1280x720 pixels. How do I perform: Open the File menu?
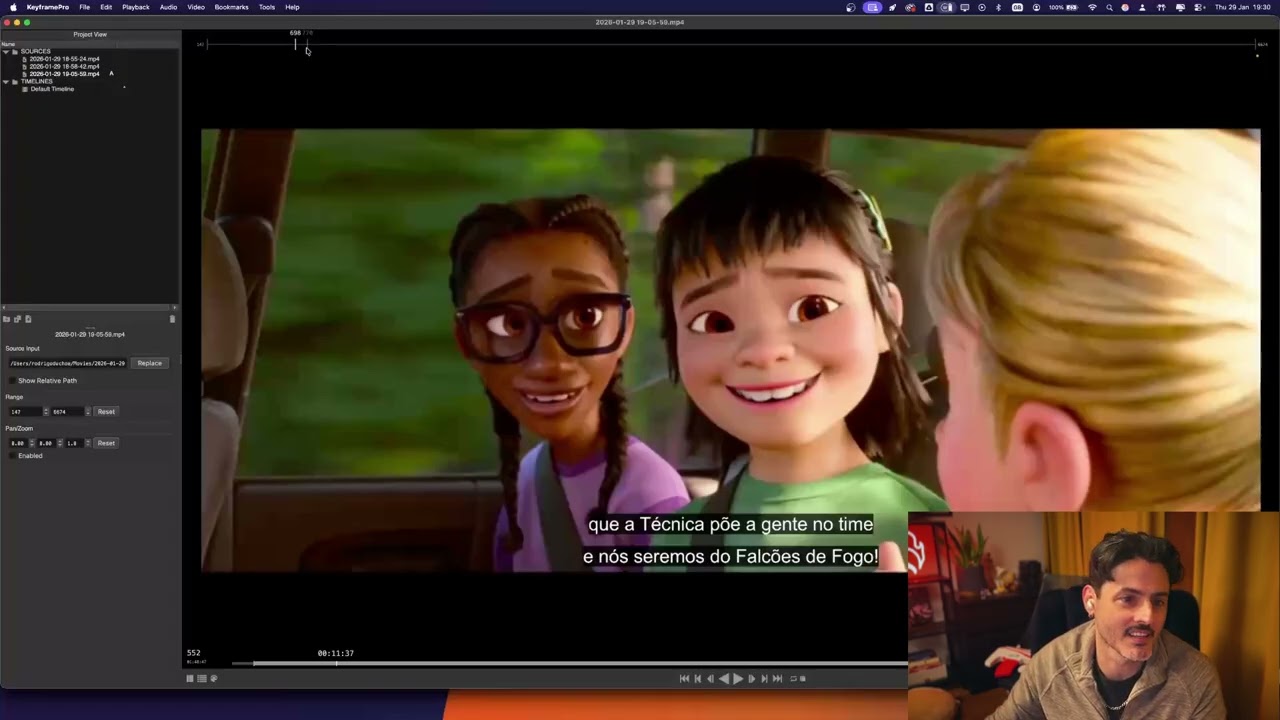pos(84,7)
